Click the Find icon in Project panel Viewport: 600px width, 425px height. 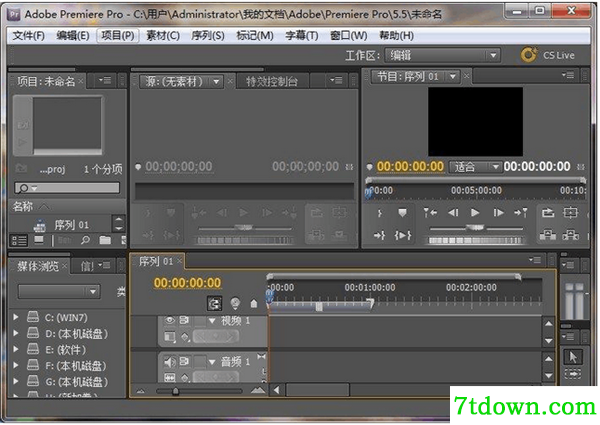click(x=85, y=240)
